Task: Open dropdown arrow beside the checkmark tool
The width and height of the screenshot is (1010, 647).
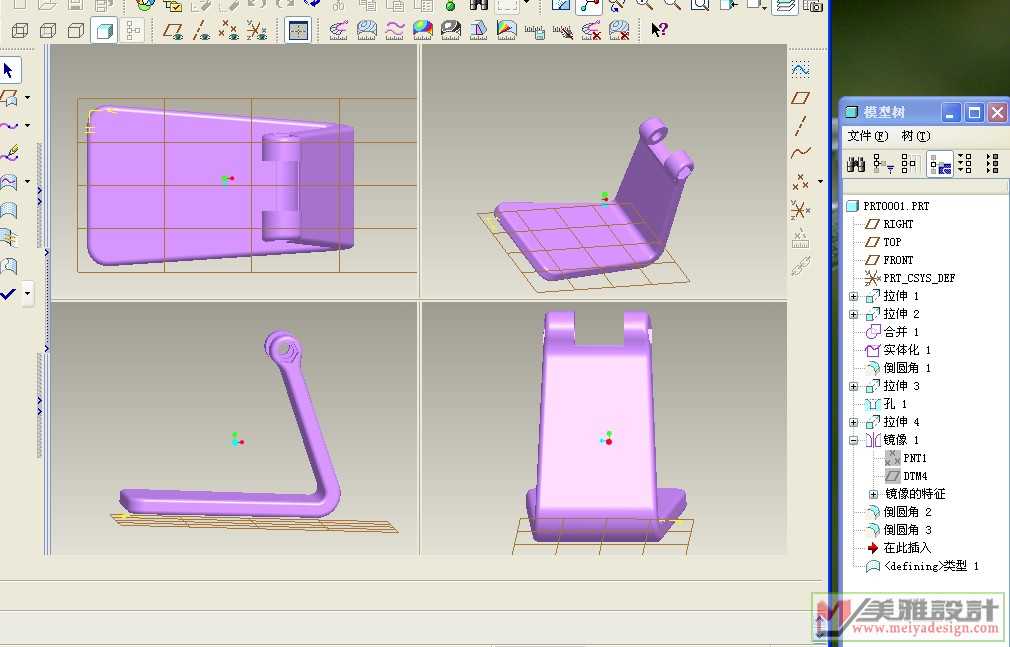Action: 27,293
